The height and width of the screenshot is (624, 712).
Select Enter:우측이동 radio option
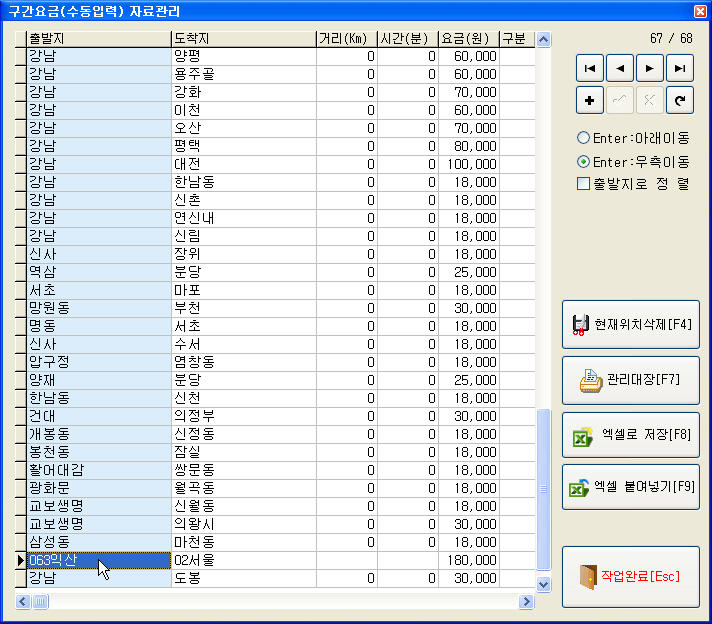[x=633, y=162]
